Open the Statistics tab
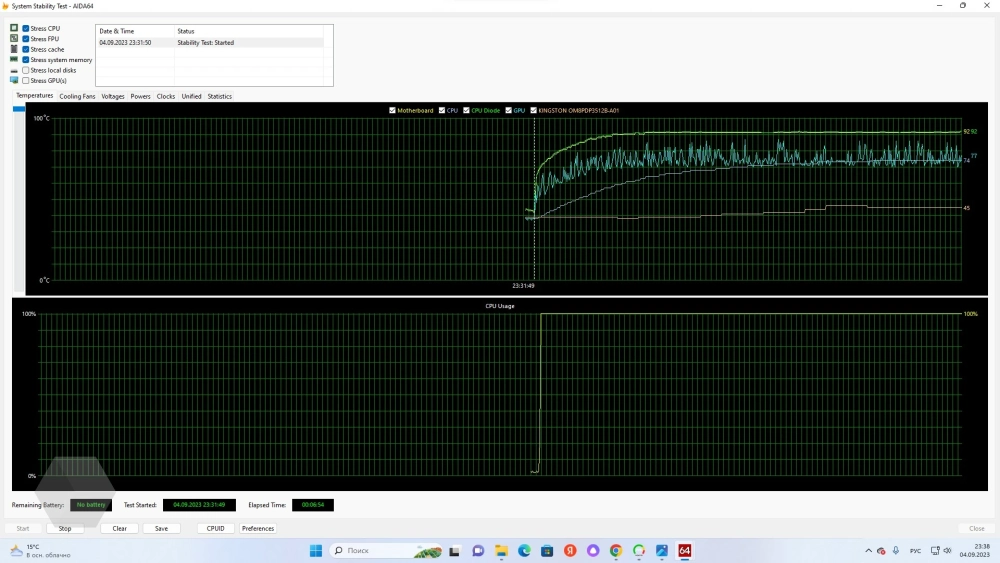 (219, 97)
